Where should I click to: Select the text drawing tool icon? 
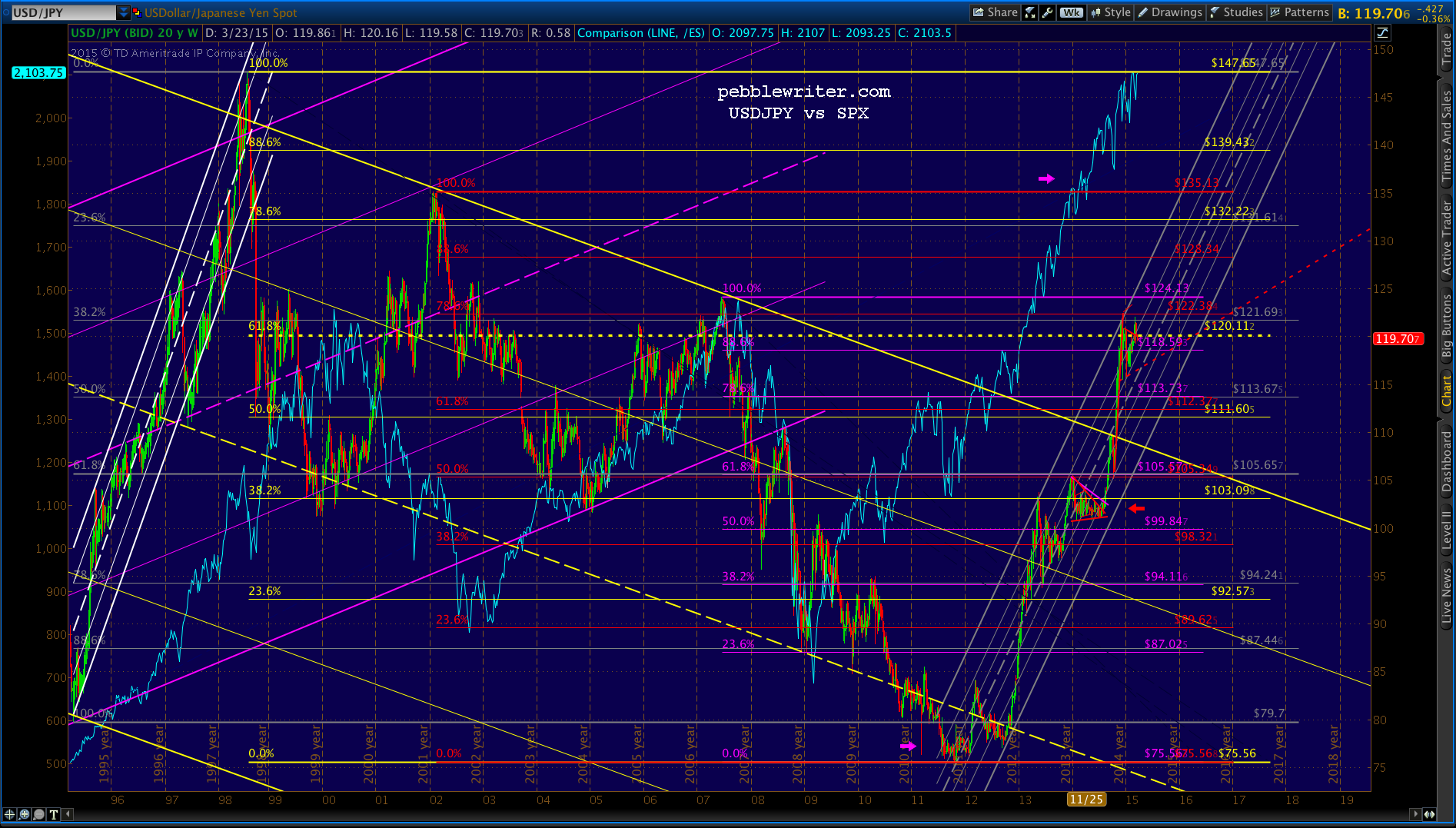pyautogui.click(x=54, y=814)
